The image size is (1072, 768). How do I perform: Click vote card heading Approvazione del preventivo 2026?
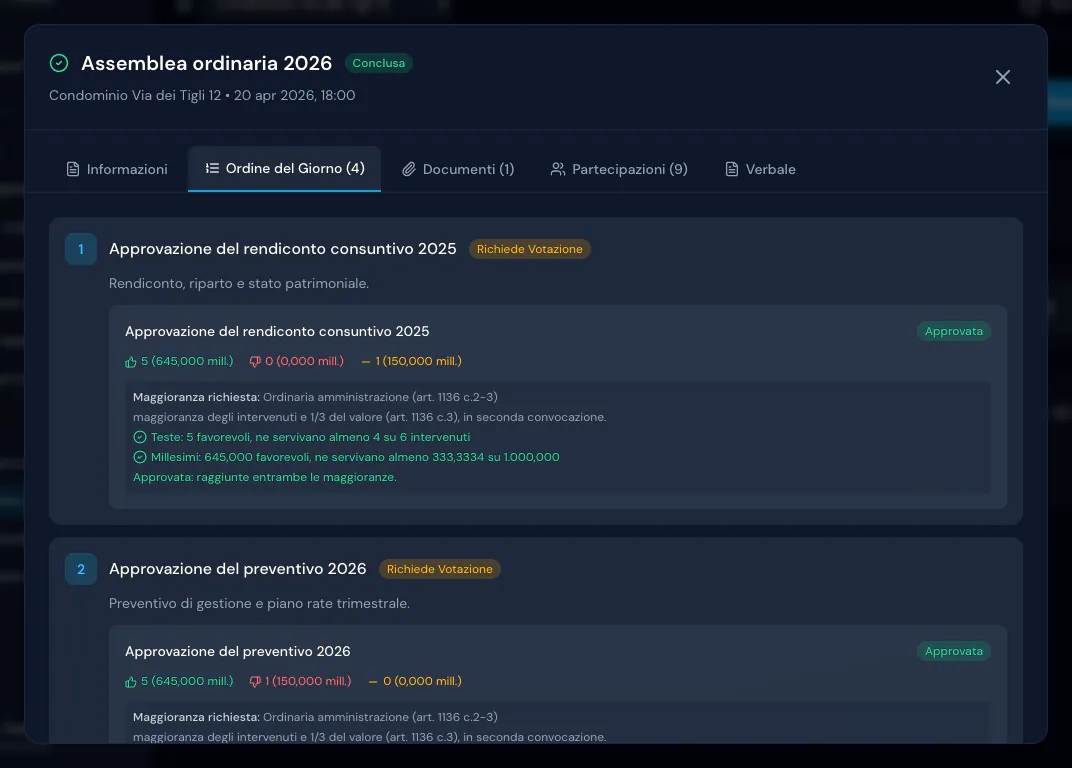(x=237, y=651)
